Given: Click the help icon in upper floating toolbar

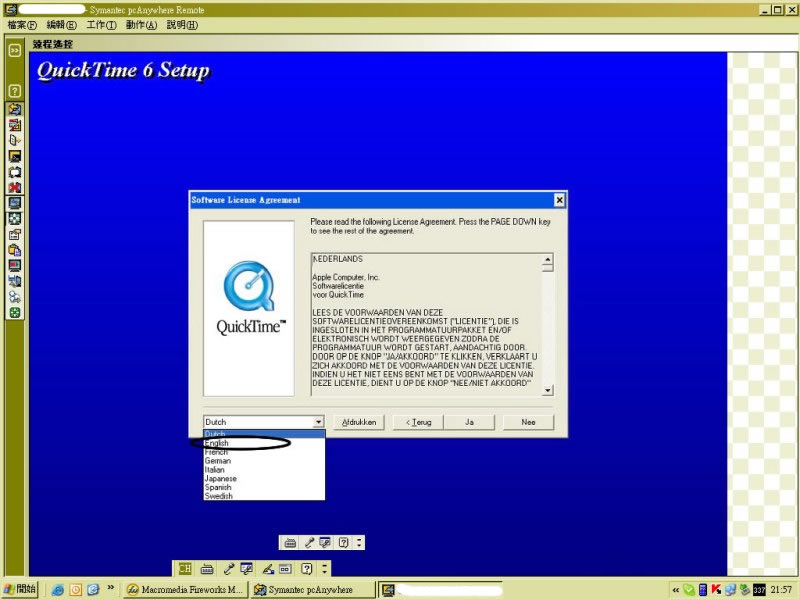Looking at the screenshot, I should coord(344,542).
